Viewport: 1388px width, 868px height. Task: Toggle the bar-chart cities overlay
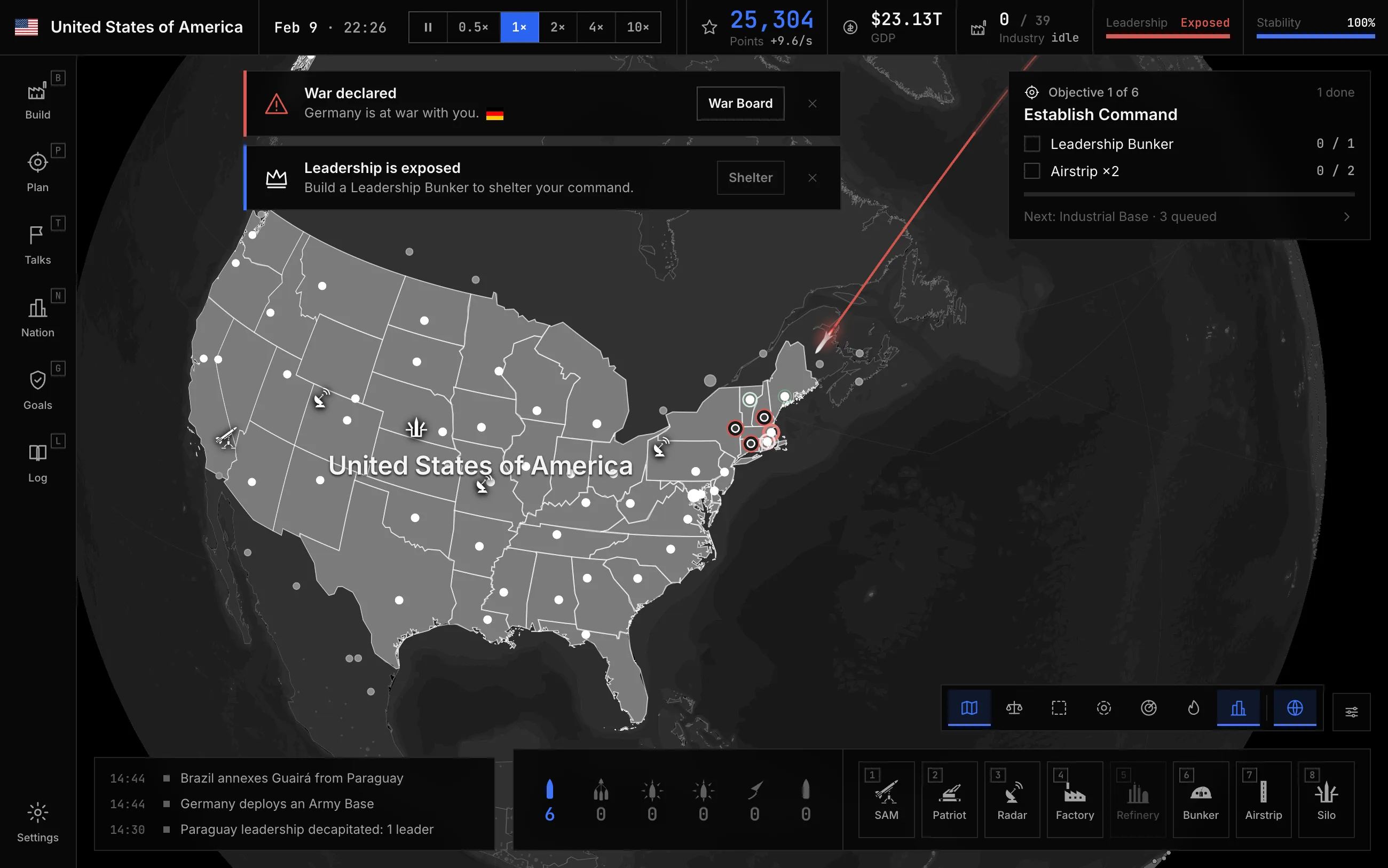click(1238, 708)
